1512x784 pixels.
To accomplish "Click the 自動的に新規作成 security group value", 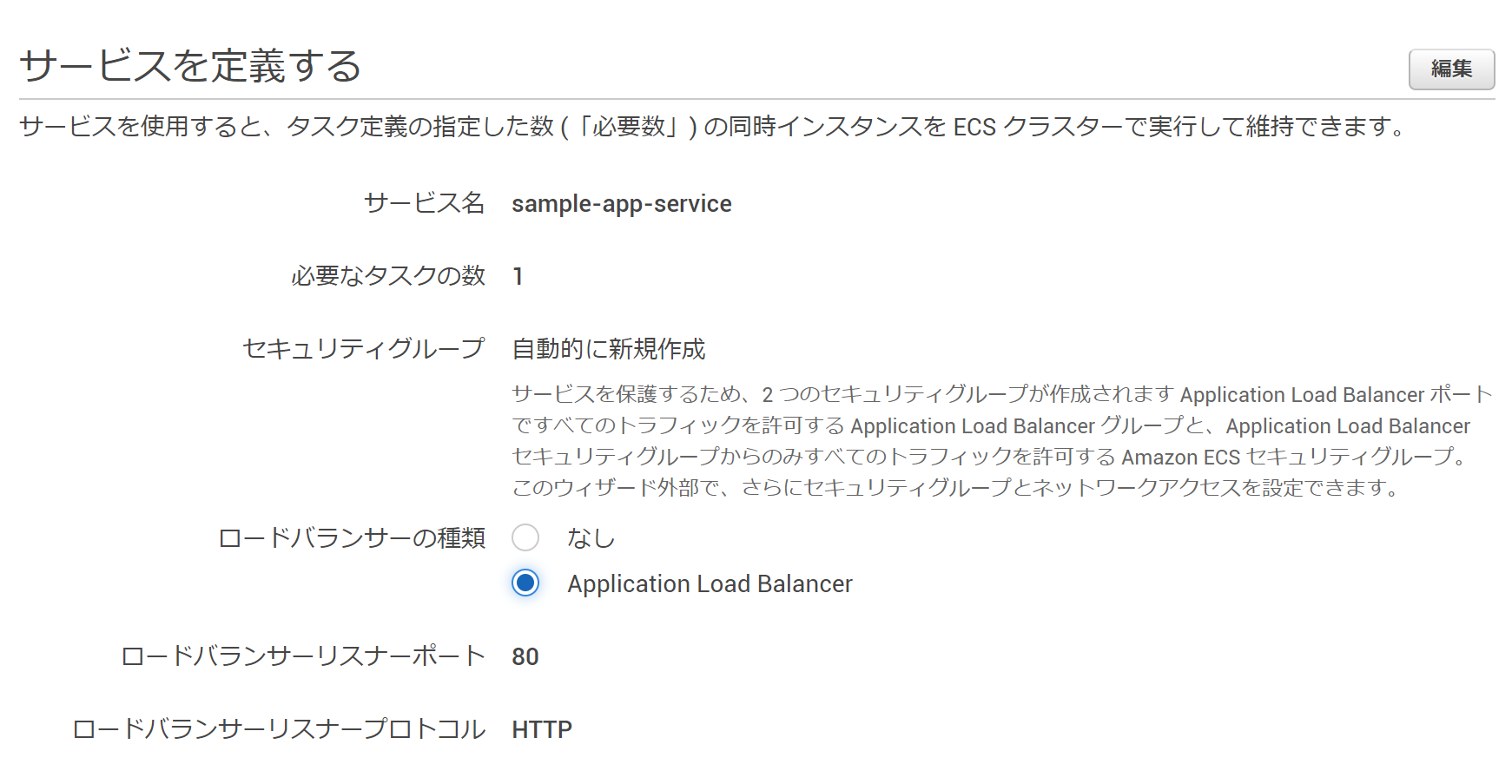I will pos(609,349).
